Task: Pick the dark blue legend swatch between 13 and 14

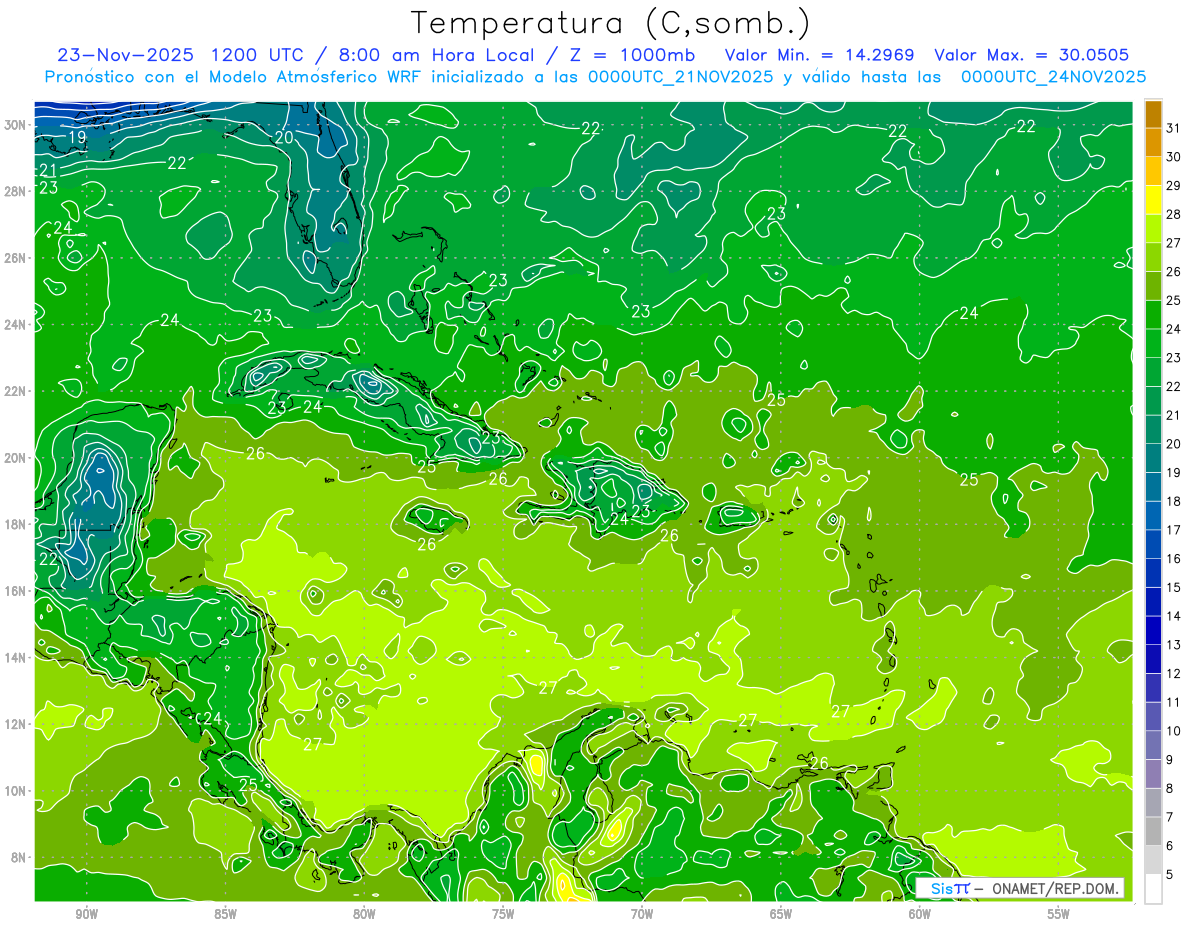Action: point(1153,631)
